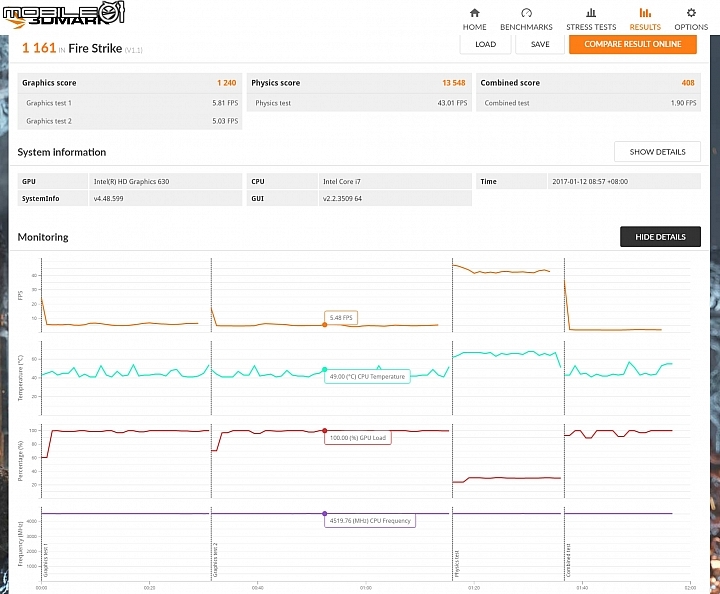Click the System information heading
The image size is (720, 594).
click(x=62, y=152)
